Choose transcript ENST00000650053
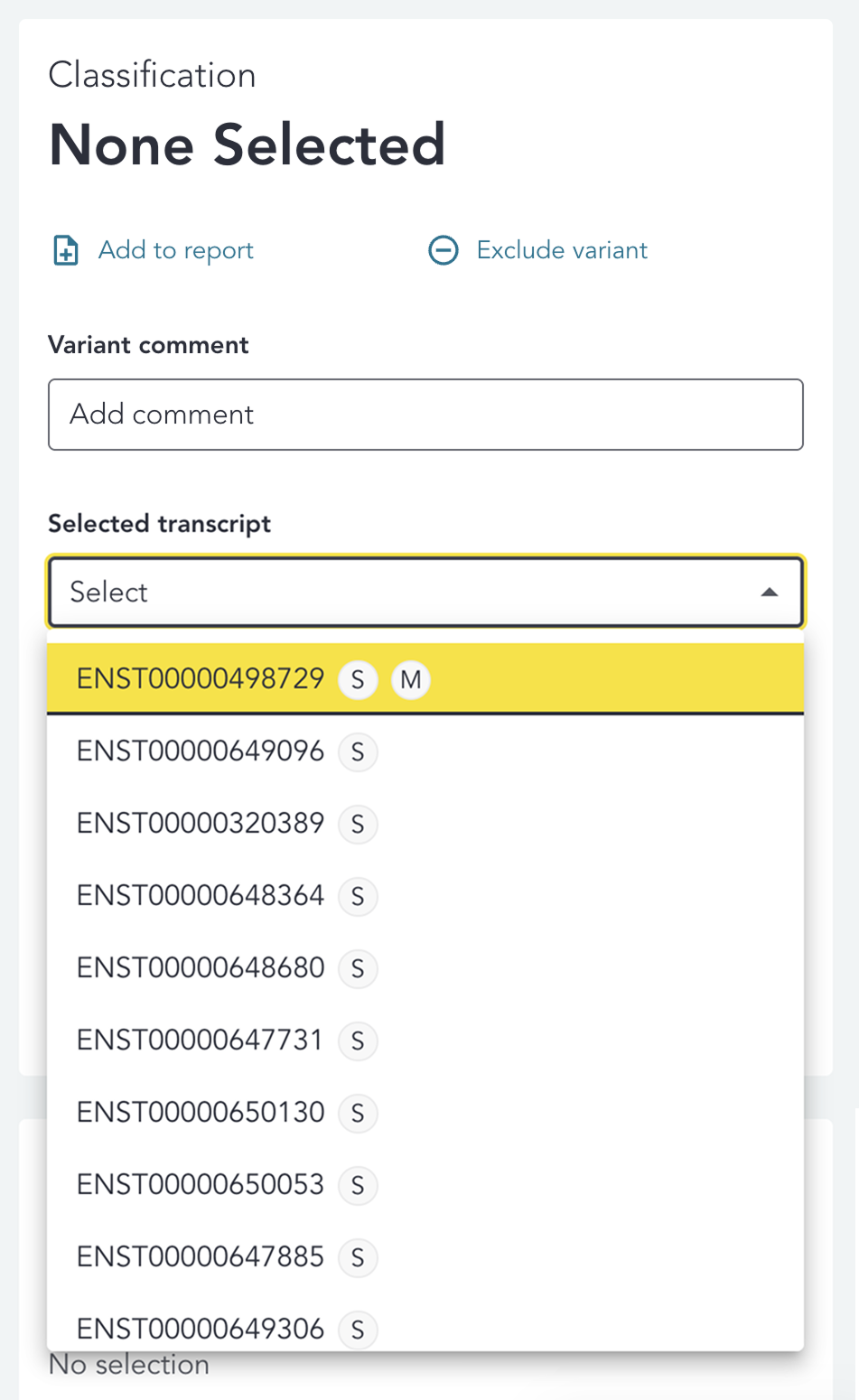 pyautogui.click(x=200, y=1185)
